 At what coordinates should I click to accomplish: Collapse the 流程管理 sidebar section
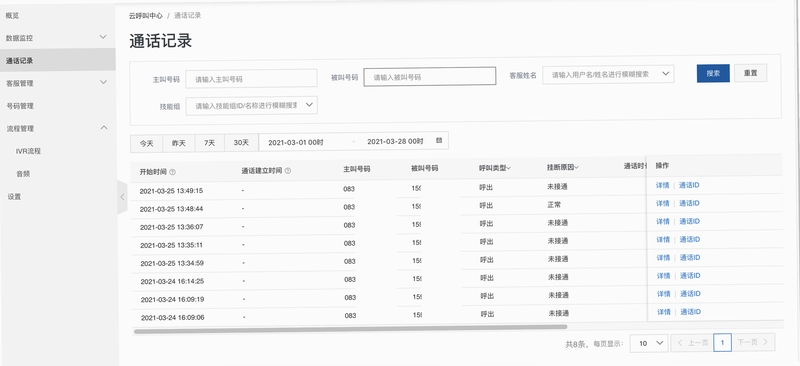(104, 128)
